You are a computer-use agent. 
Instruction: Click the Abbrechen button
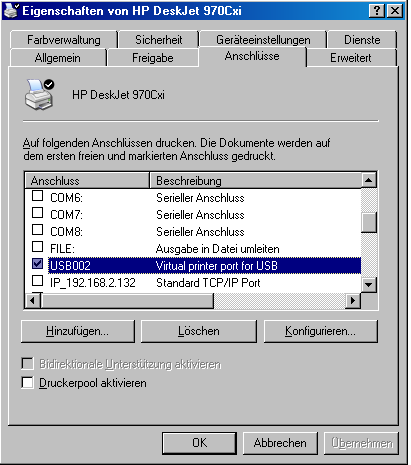[x=280, y=443]
